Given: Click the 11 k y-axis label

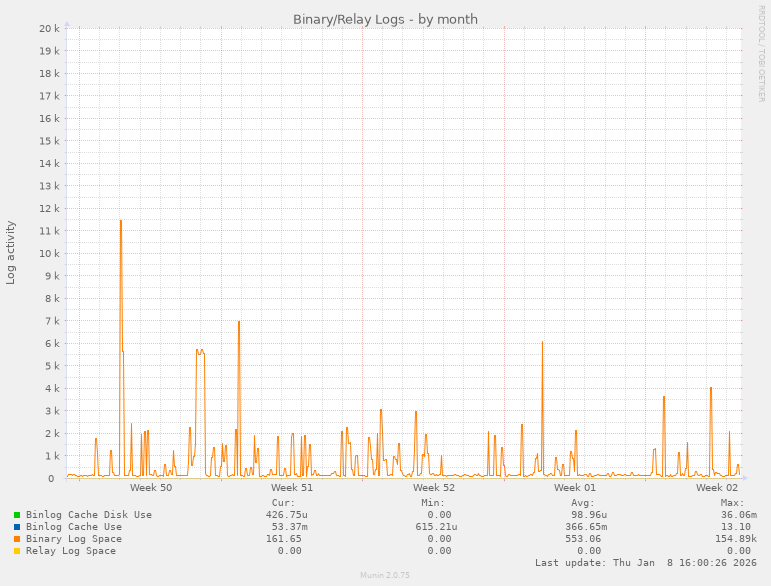Looking at the screenshot, I should pyautogui.click(x=49, y=231).
